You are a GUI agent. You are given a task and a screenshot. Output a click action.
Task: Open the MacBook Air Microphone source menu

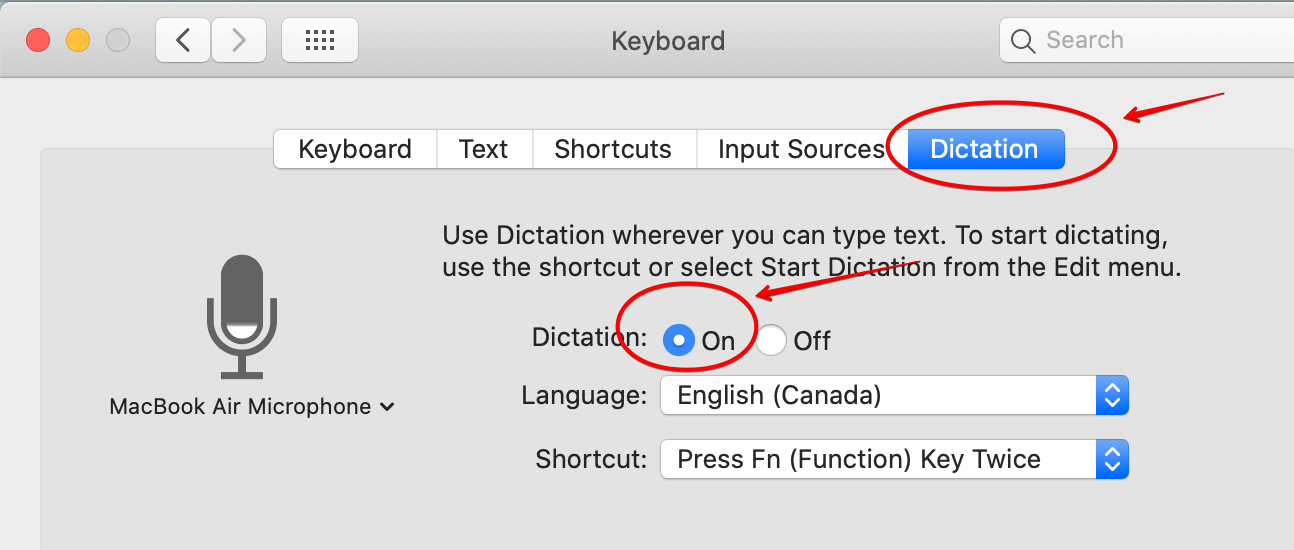[252, 407]
